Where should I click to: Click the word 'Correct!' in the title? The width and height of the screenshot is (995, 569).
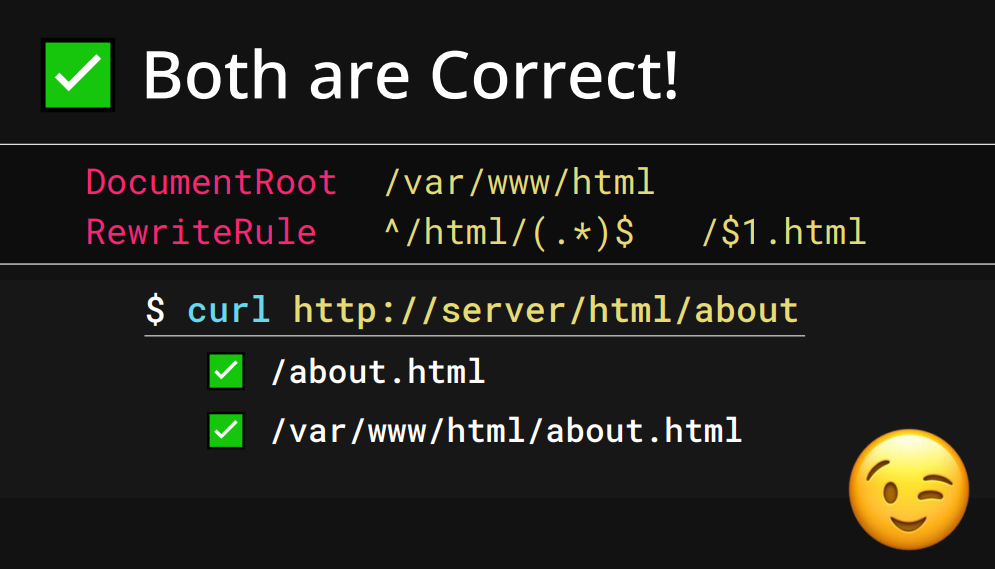[x=555, y=75]
